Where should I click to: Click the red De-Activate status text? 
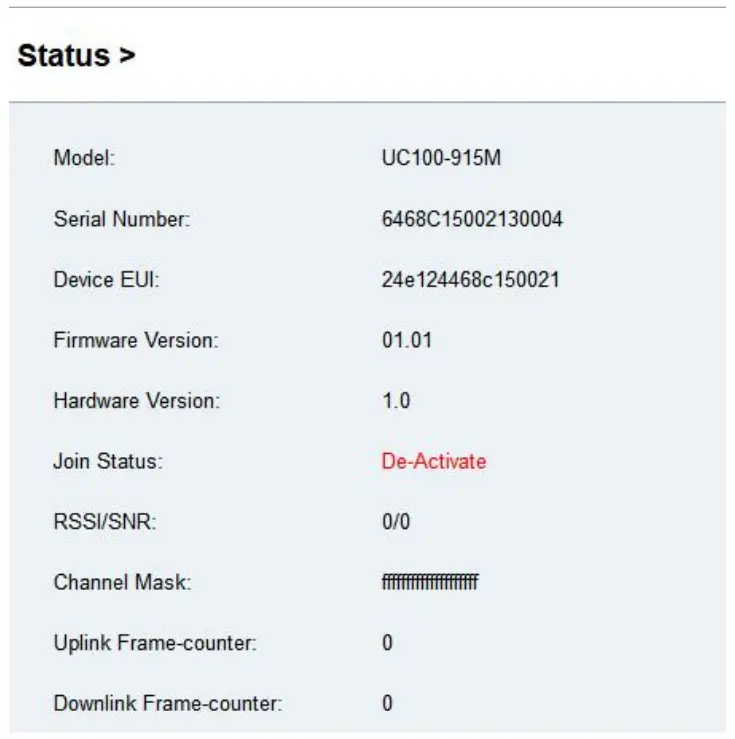tap(433, 462)
